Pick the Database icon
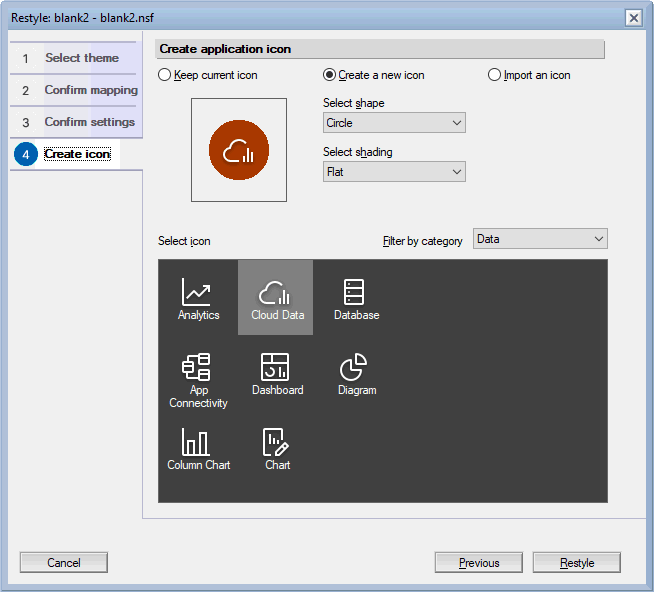 click(356, 298)
